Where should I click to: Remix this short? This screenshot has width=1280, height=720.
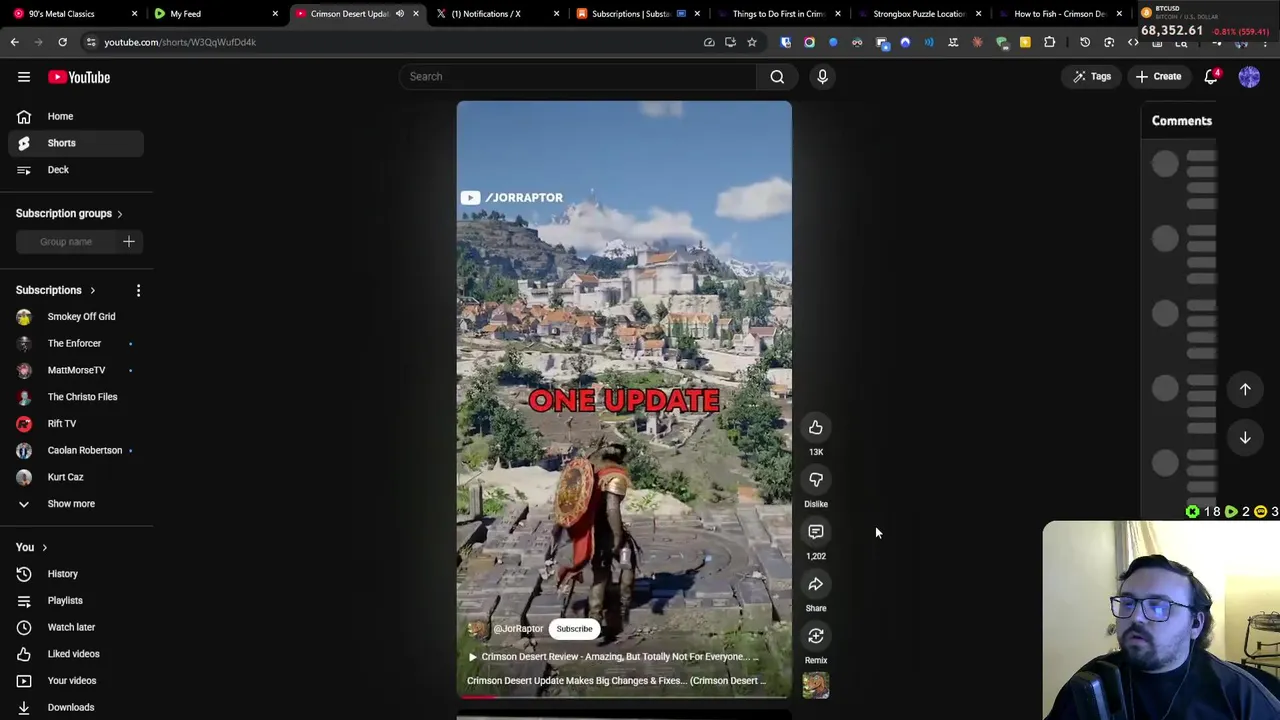816,636
